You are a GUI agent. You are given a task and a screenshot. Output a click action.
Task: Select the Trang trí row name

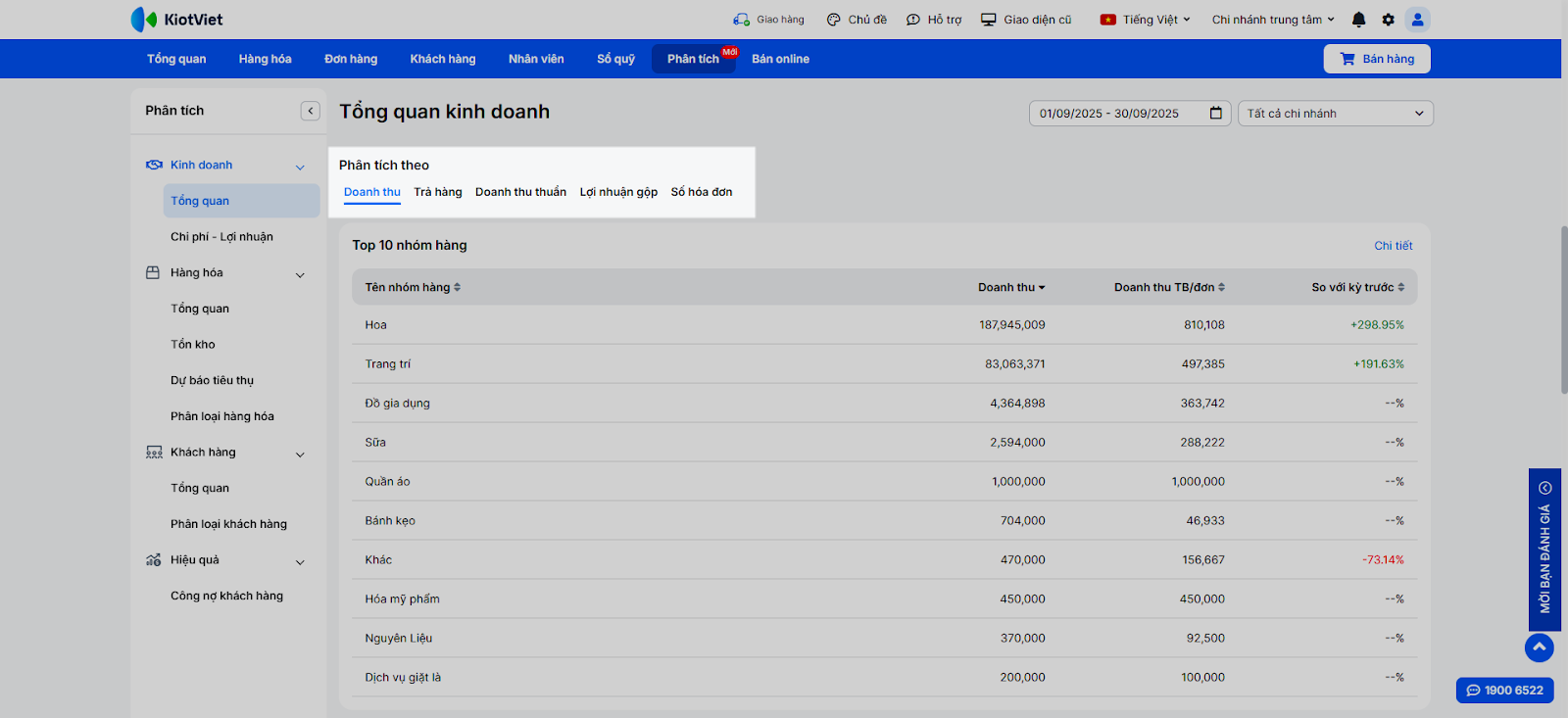pyautogui.click(x=388, y=364)
